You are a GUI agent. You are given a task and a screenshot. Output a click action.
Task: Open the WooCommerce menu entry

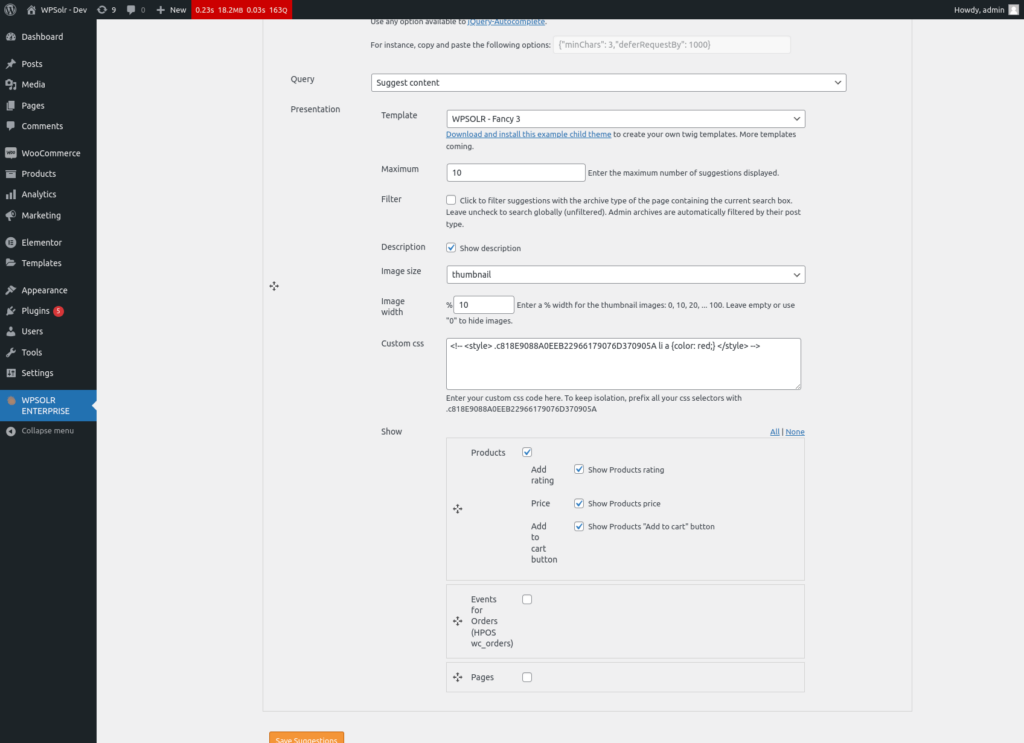(x=48, y=153)
